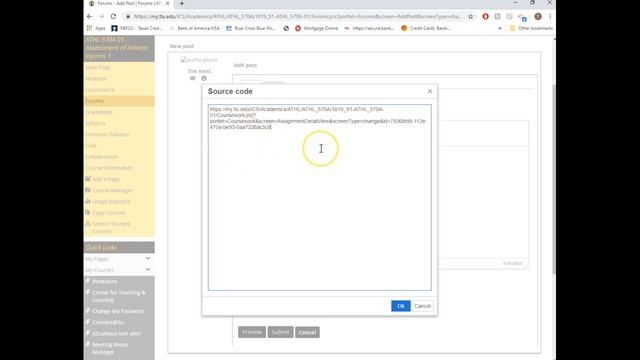Reload the page with the refresh icon

113,16
